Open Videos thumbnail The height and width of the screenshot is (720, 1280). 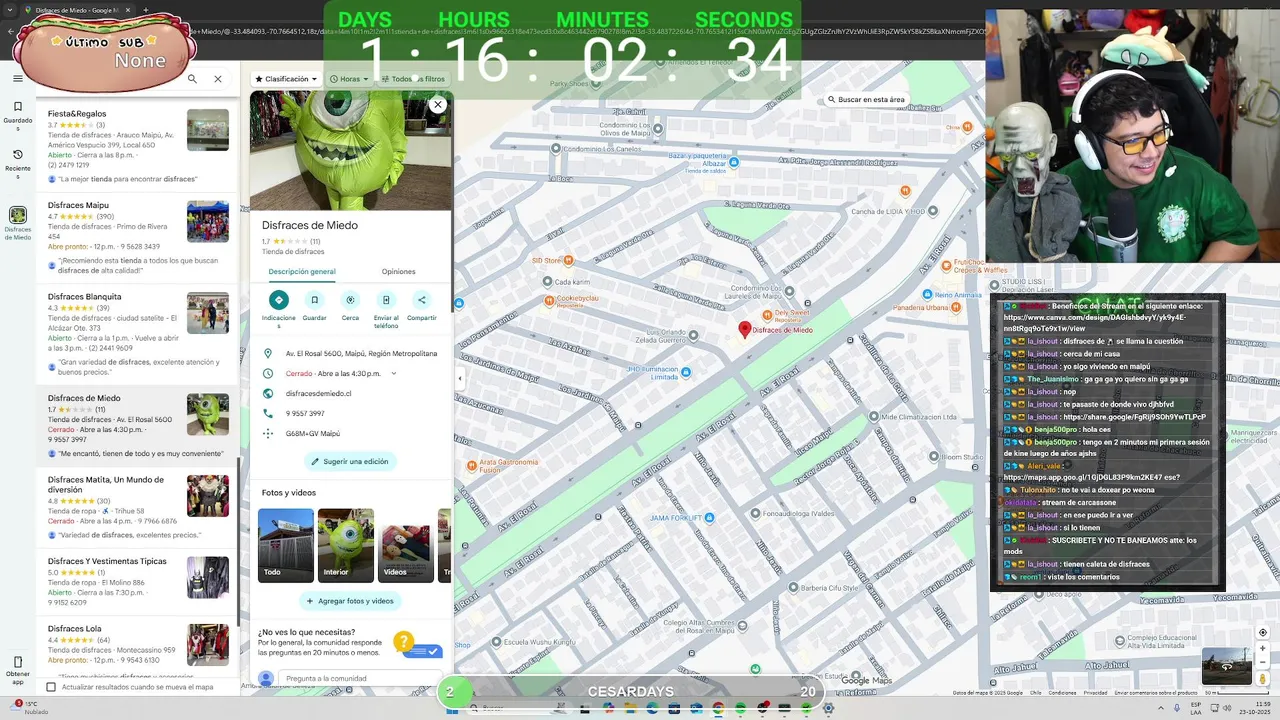406,545
